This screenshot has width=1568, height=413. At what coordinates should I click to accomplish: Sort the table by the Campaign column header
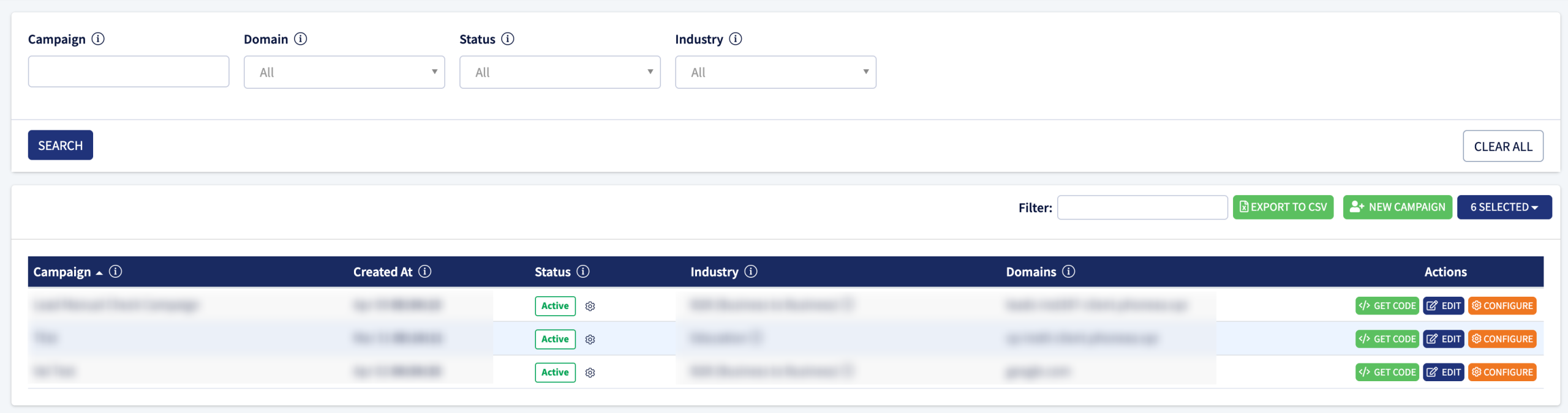point(62,272)
